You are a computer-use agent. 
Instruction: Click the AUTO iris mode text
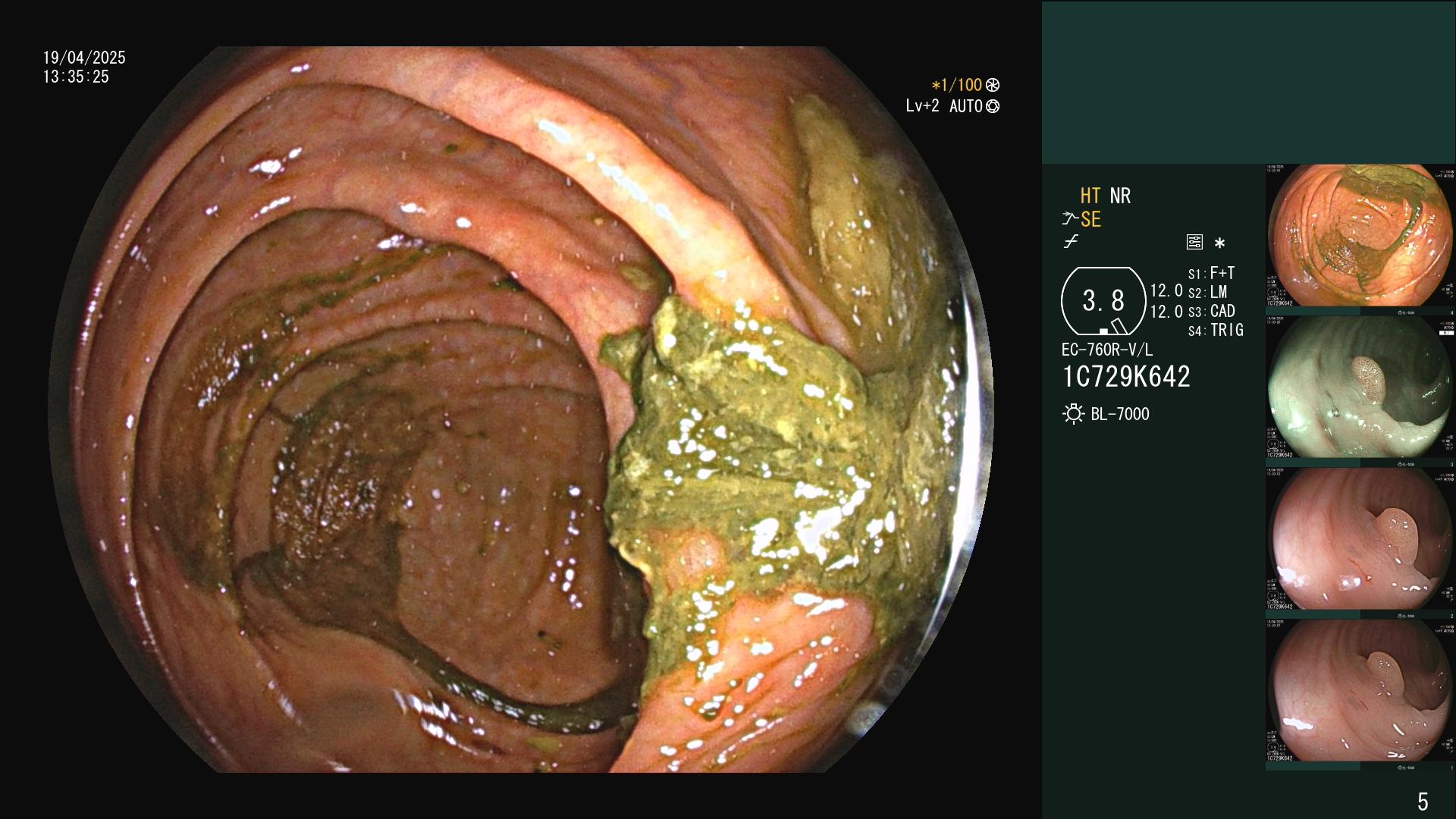[x=965, y=106]
